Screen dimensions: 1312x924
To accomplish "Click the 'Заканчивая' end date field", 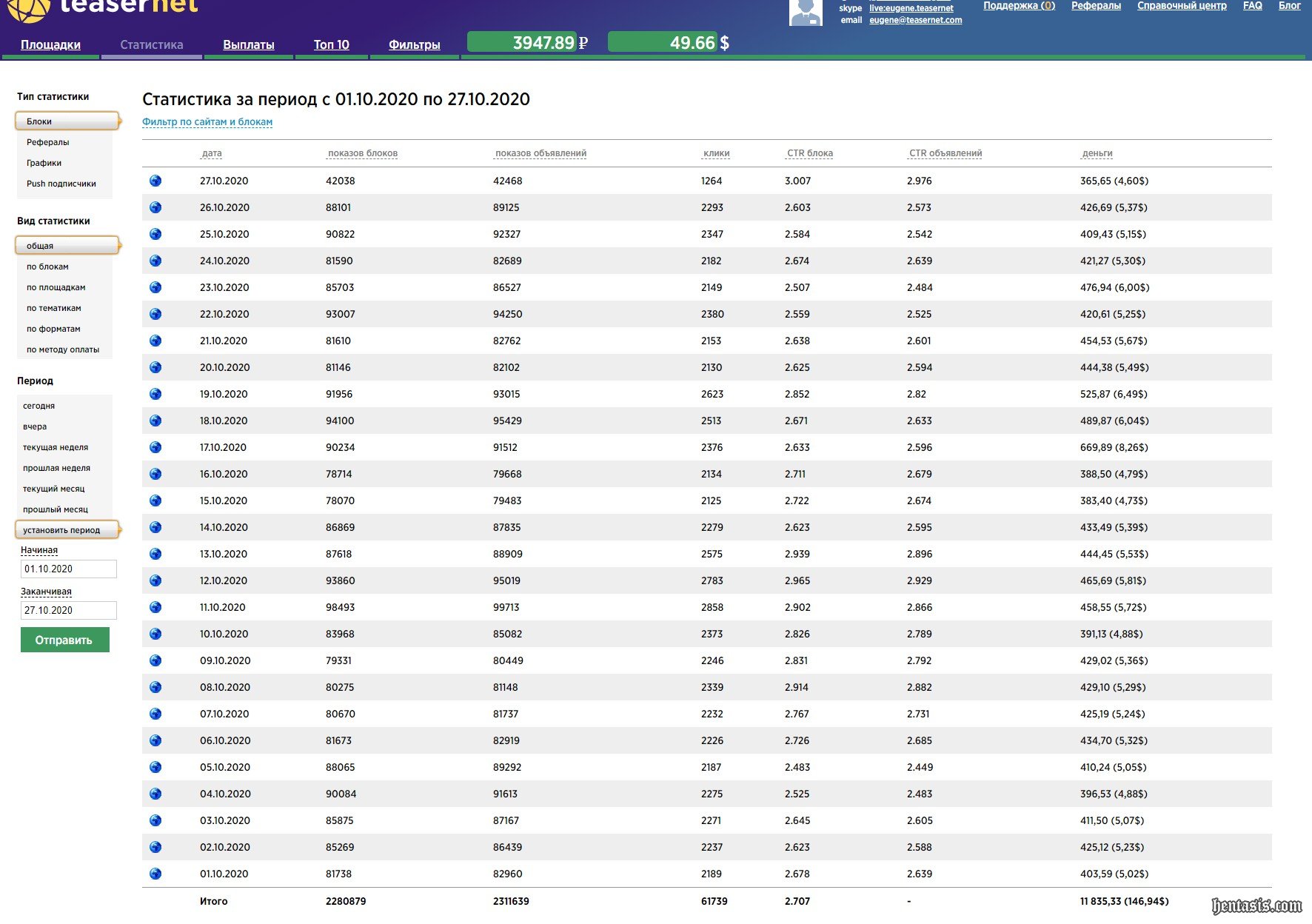I will click(x=68, y=610).
